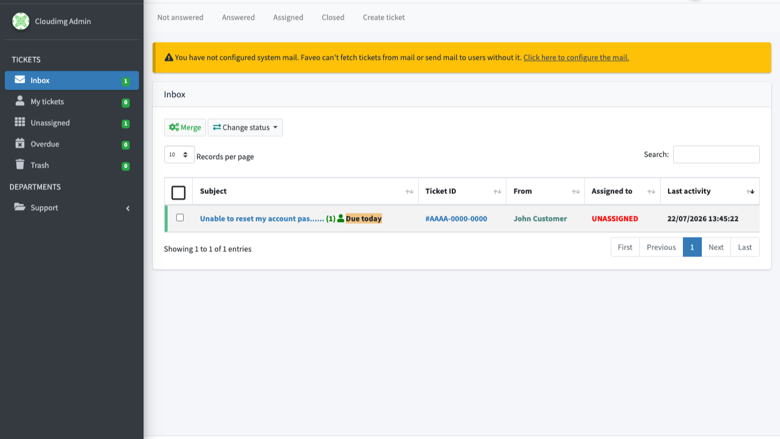Tick the checkbox for the password reset ticket
The height and width of the screenshot is (439, 780).
180,218
